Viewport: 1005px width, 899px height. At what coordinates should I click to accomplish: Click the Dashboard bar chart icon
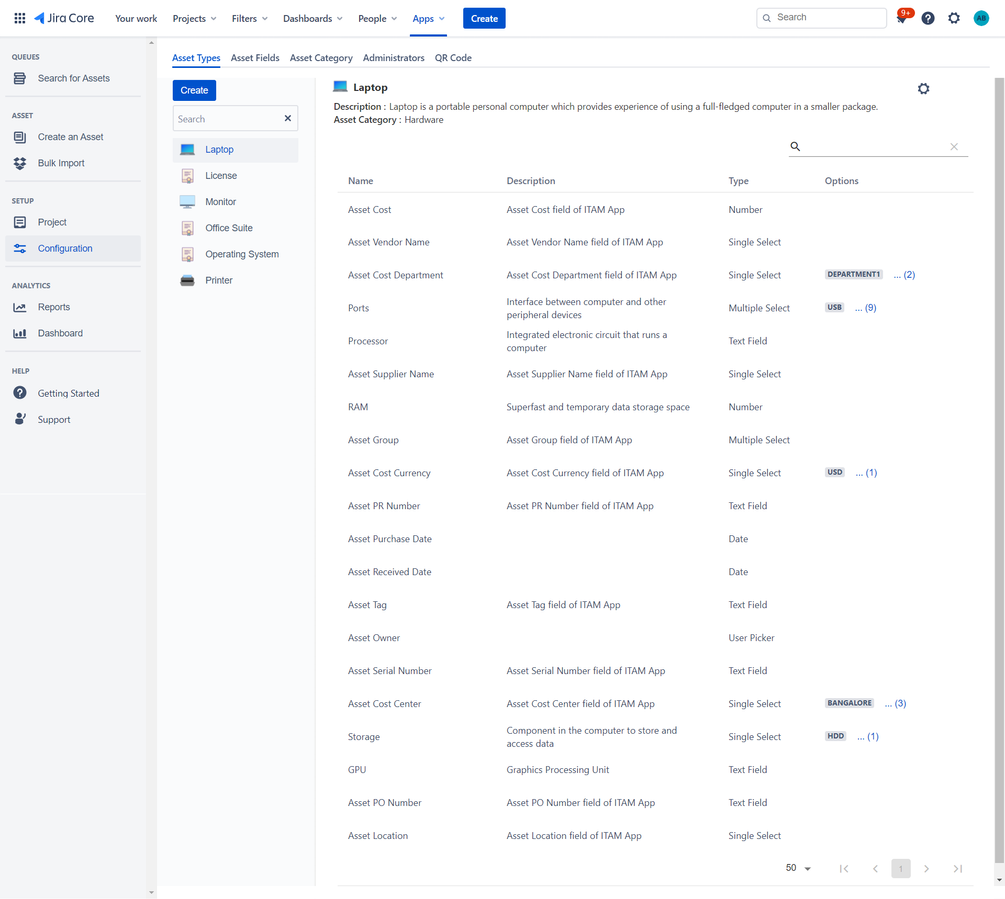pyautogui.click(x=20, y=334)
